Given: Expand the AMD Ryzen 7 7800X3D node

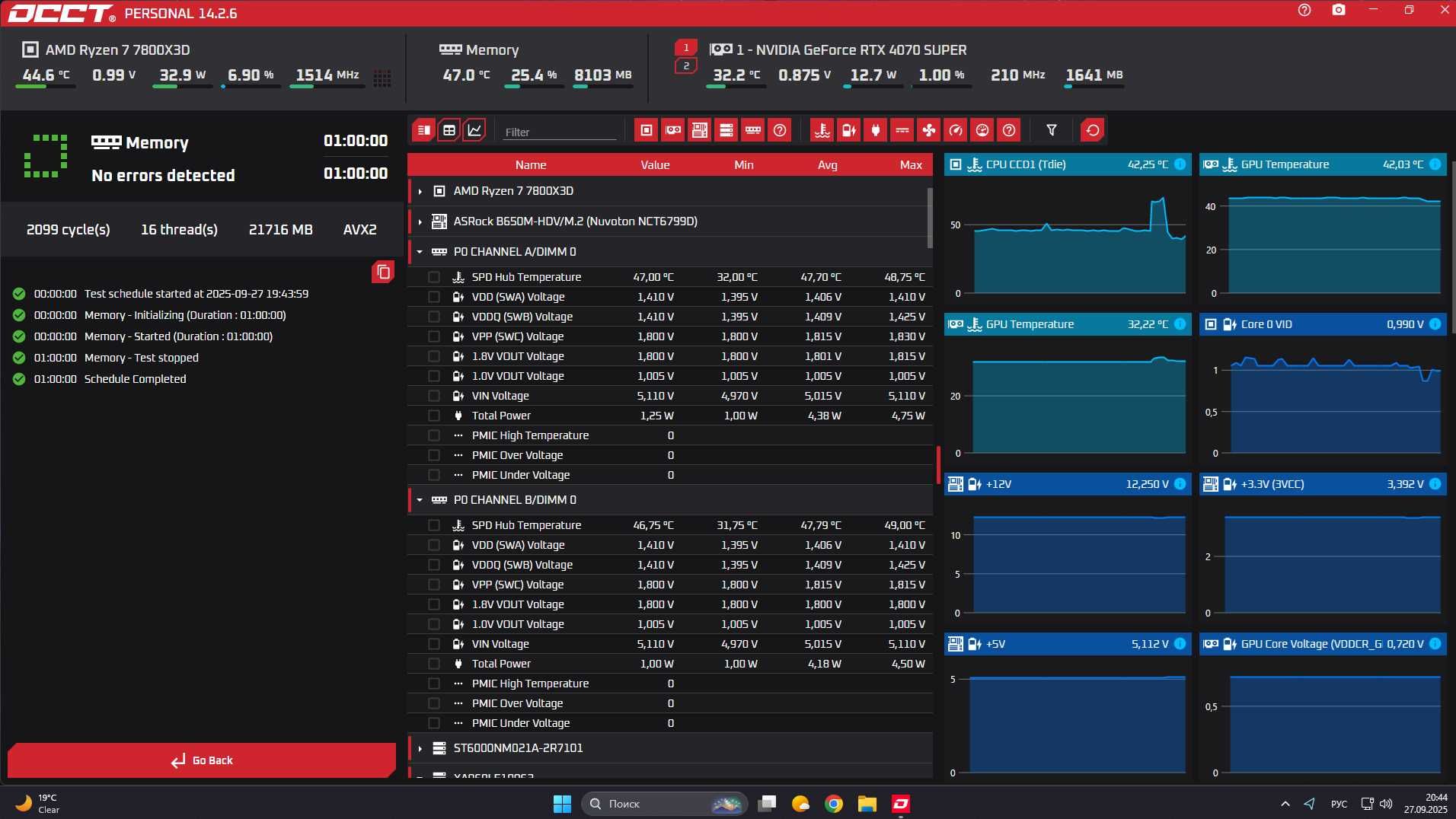Looking at the screenshot, I should coord(420,191).
